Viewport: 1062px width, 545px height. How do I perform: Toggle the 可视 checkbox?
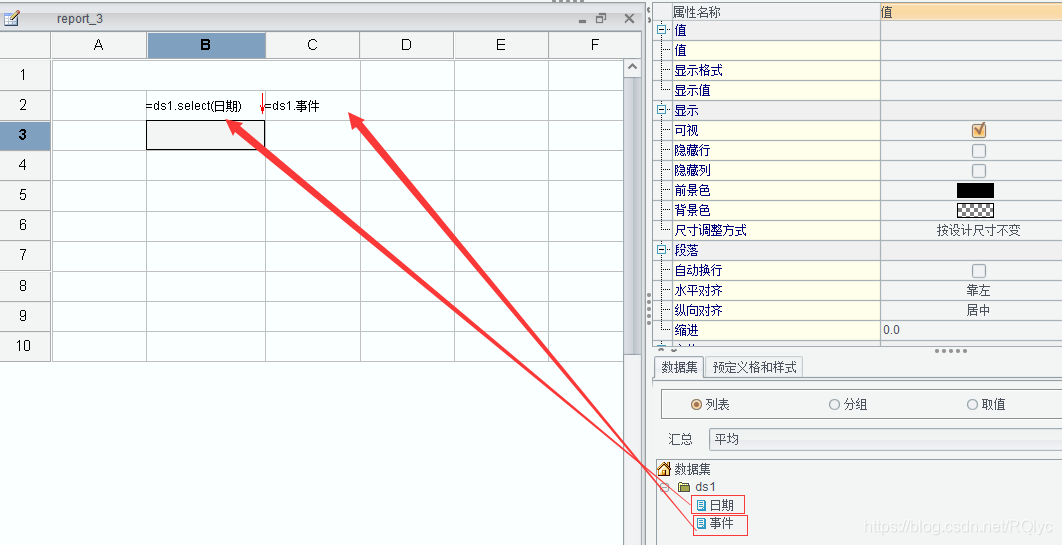[x=979, y=130]
